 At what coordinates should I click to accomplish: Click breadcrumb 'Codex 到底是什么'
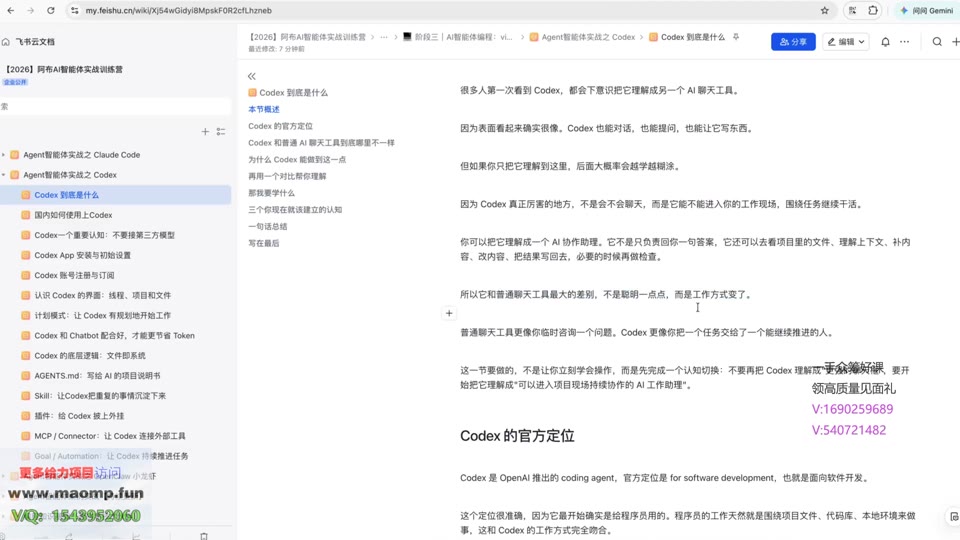click(x=686, y=37)
